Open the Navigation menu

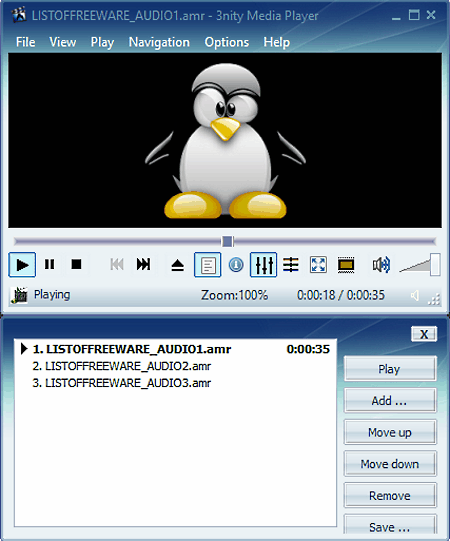[x=159, y=42]
